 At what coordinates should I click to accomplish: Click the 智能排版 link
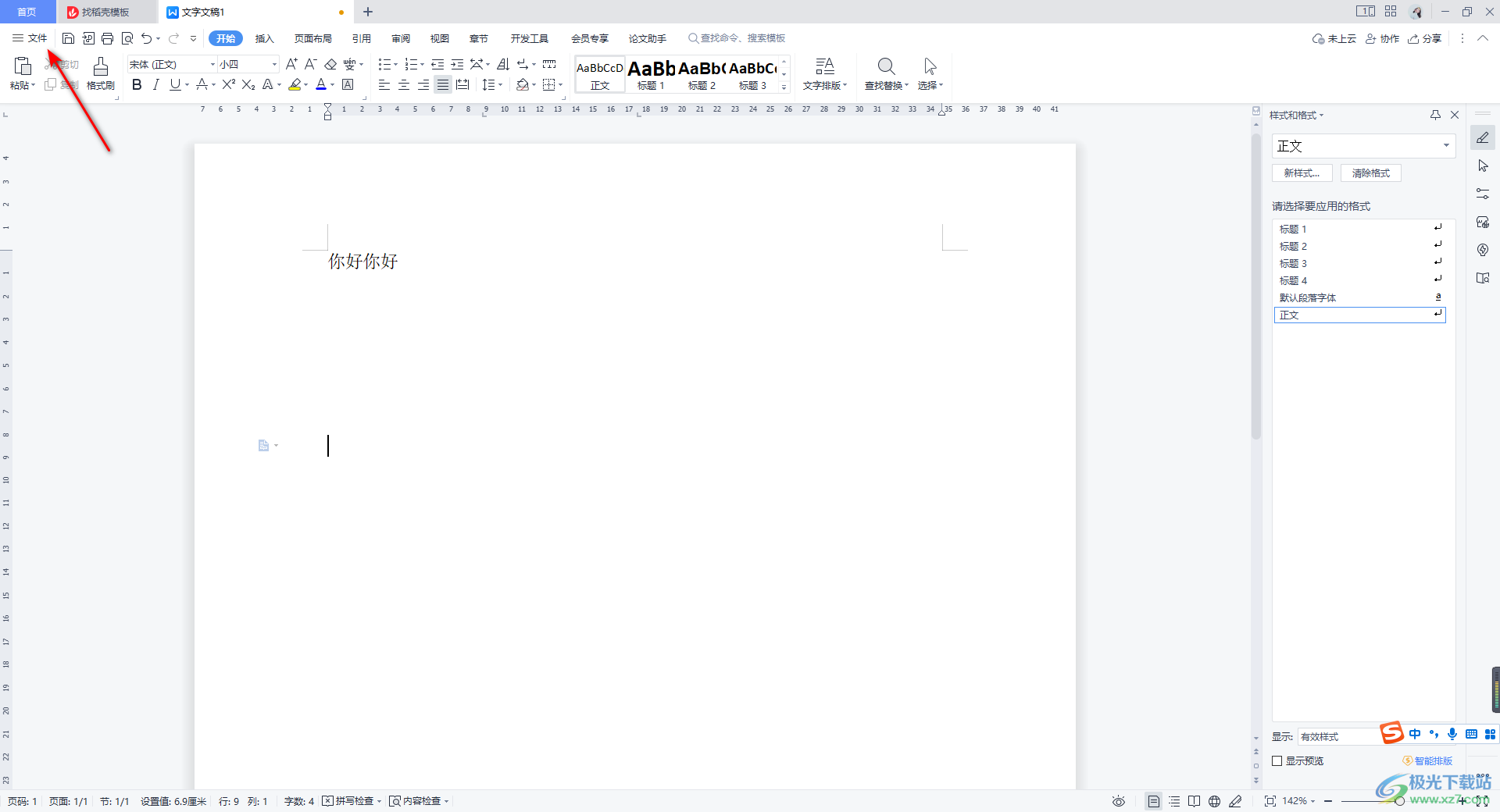tap(1427, 760)
